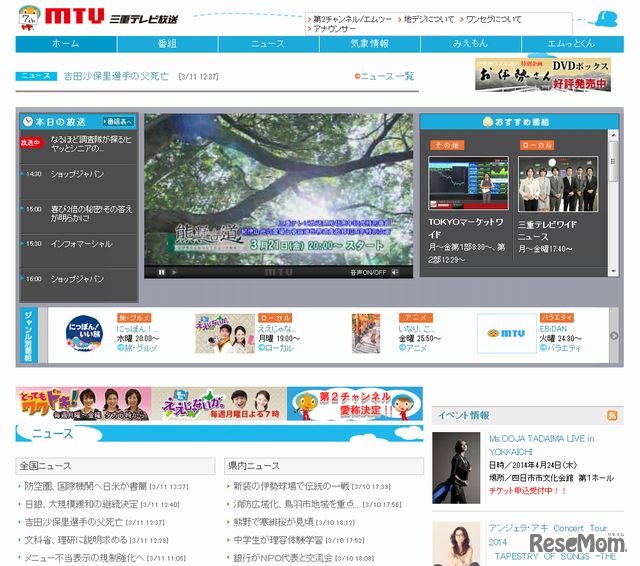Open 防空圏、国際機関へ日米が書簡 news item
640x566 pixels.
85,486
